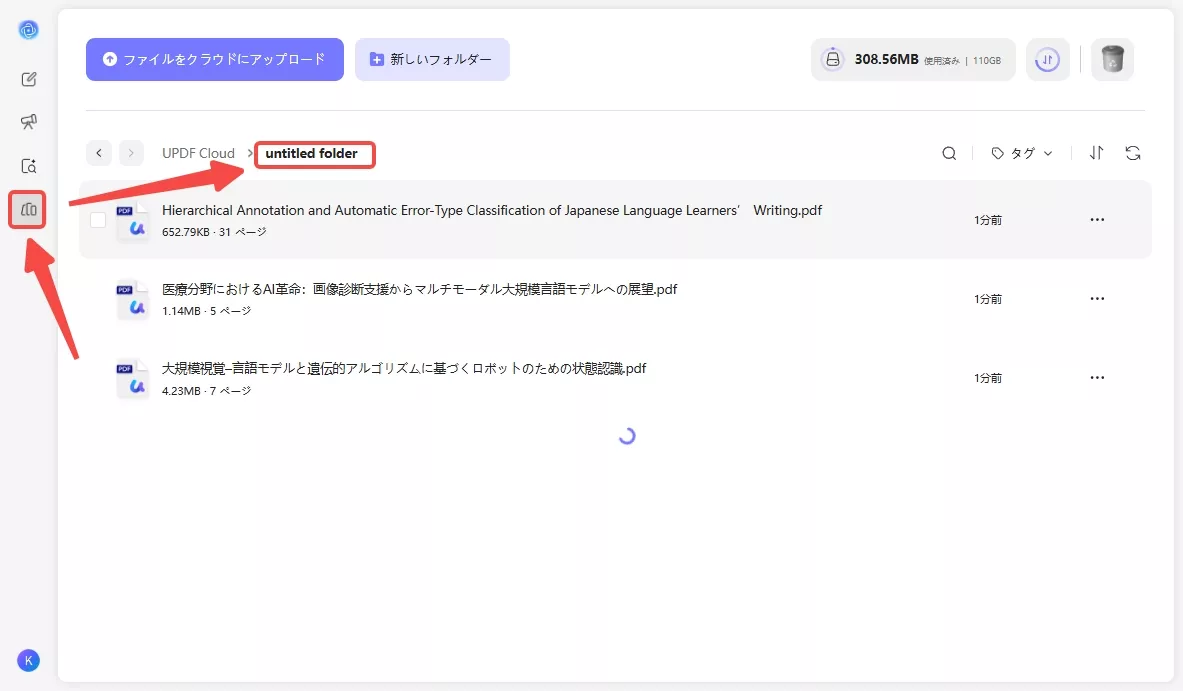Open the タグ filter dropdown

1021,153
